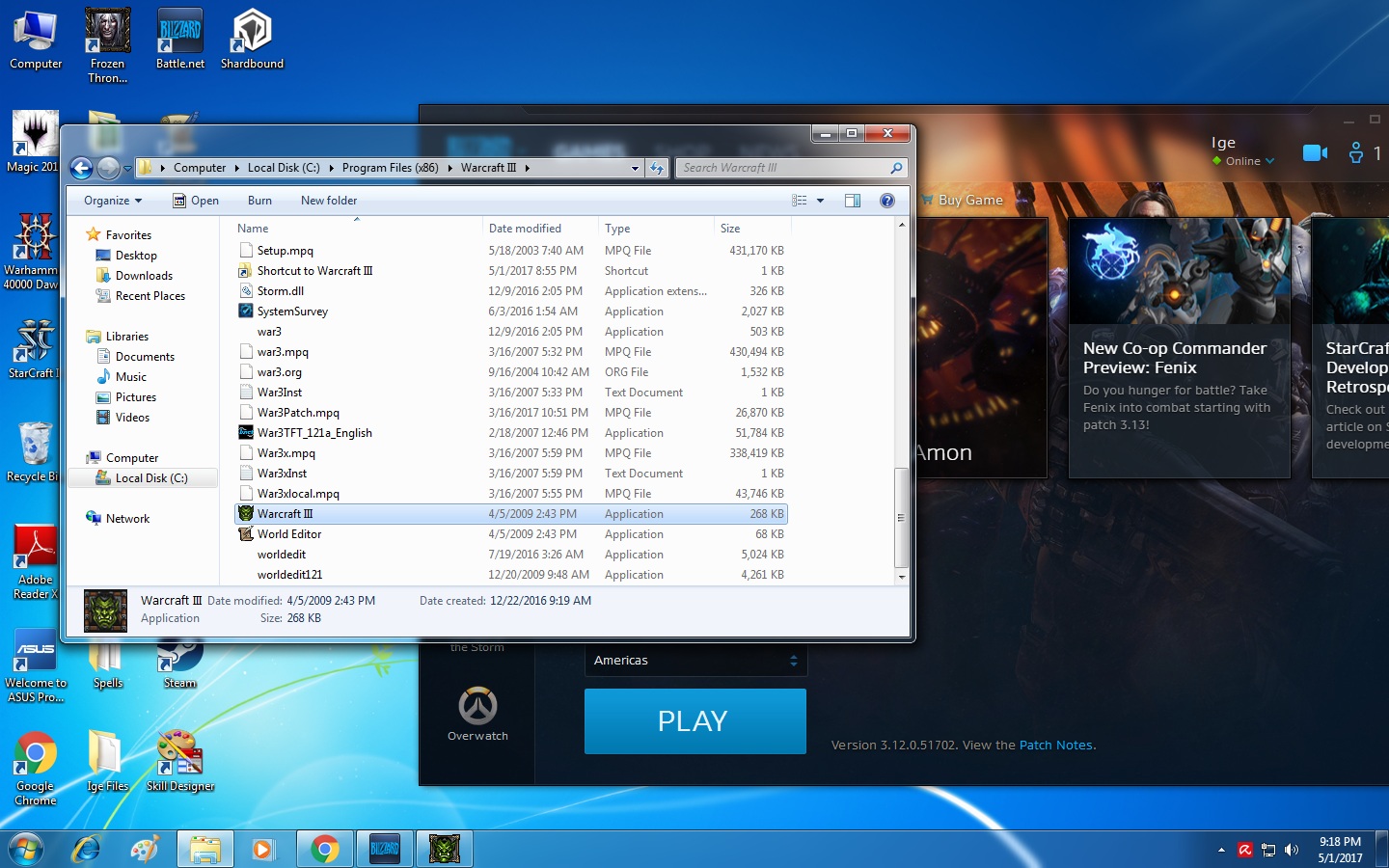Open Ige Files desktop folder
The width and height of the screenshot is (1389, 868).
point(107,762)
